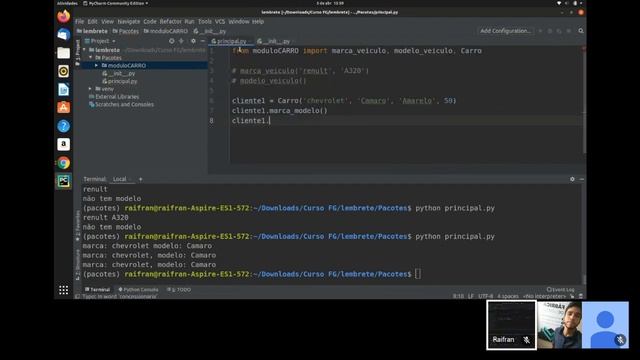Click the 4 spaces indent indicator
The height and width of the screenshot is (360, 640).
pyautogui.click(x=508, y=296)
